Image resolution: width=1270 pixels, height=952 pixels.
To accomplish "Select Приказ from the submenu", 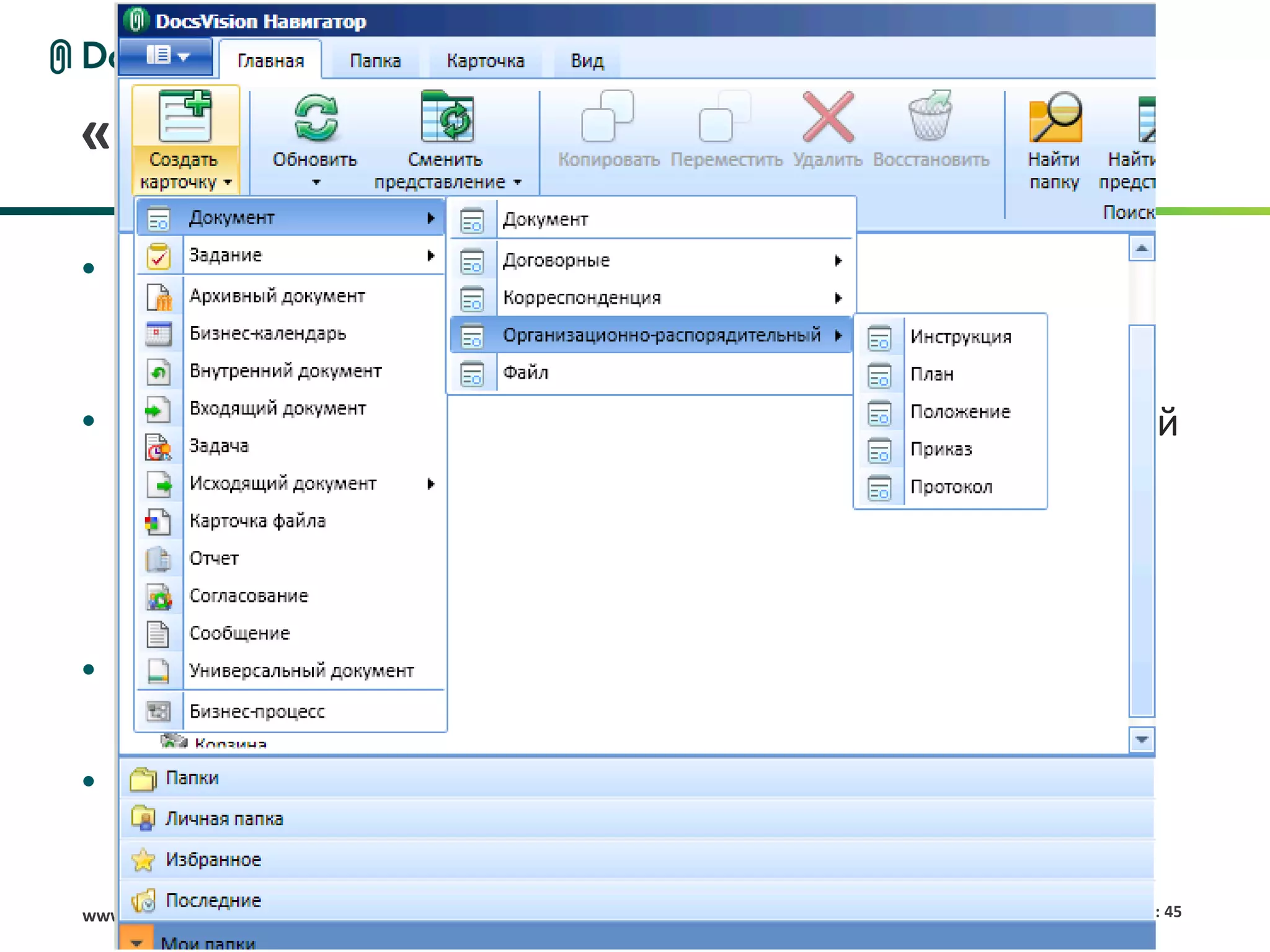I will pos(941,449).
